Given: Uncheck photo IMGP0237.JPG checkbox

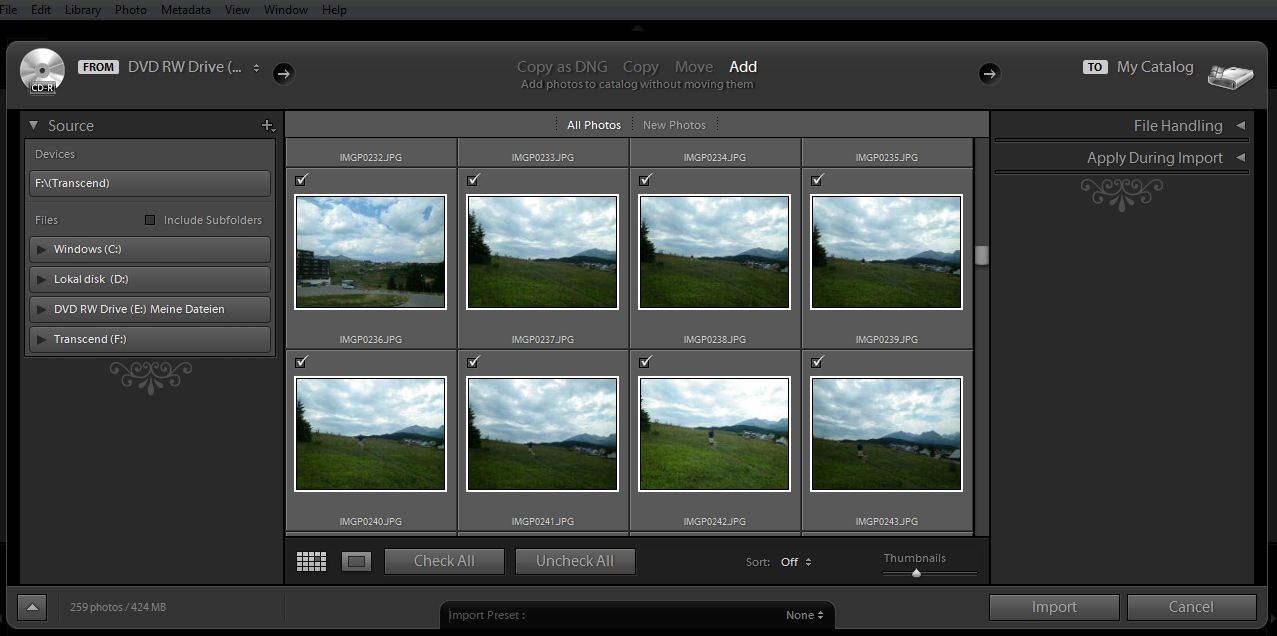Looking at the screenshot, I should coord(474,180).
